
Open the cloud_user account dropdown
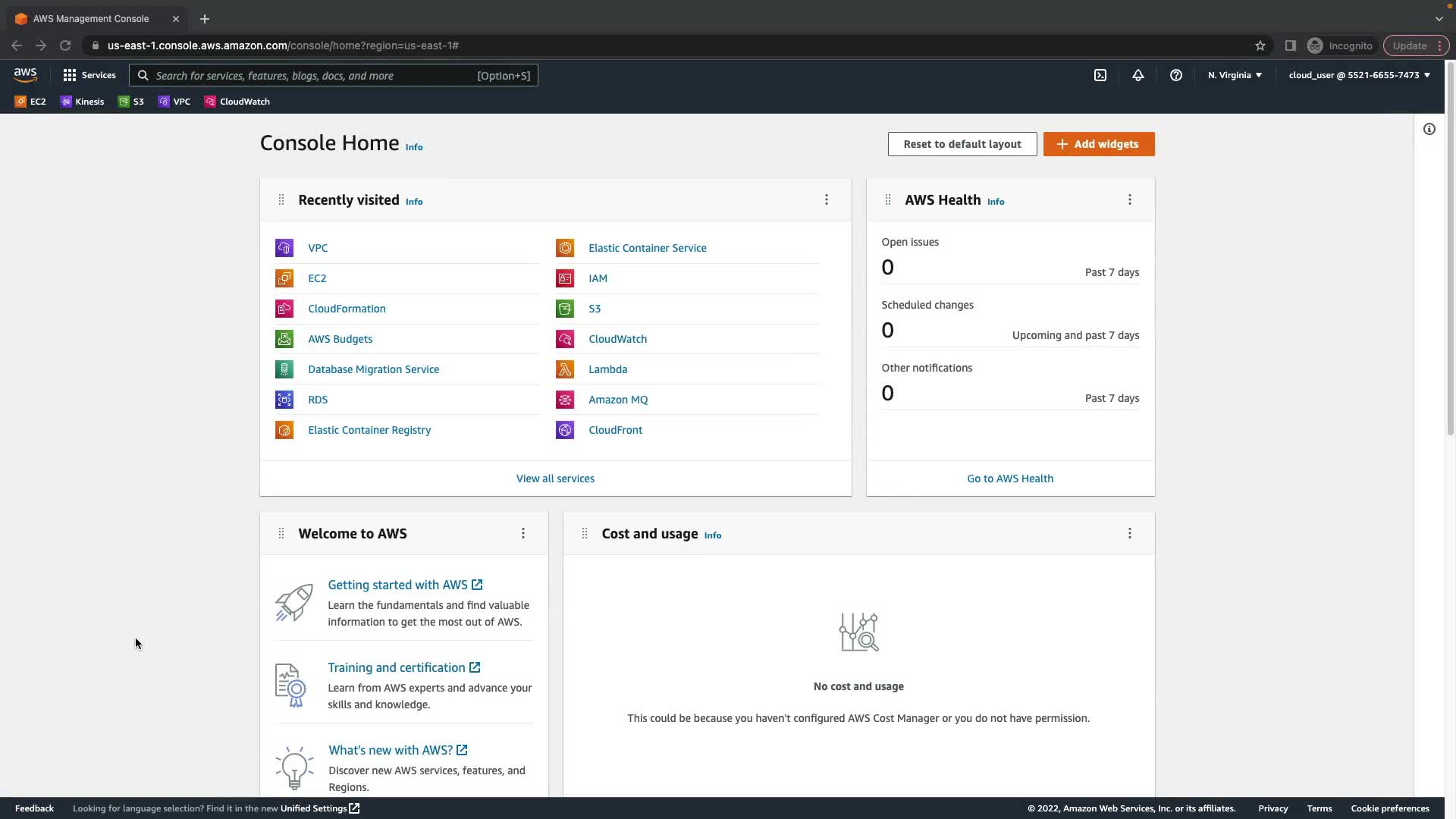pyautogui.click(x=1359, y=75)
